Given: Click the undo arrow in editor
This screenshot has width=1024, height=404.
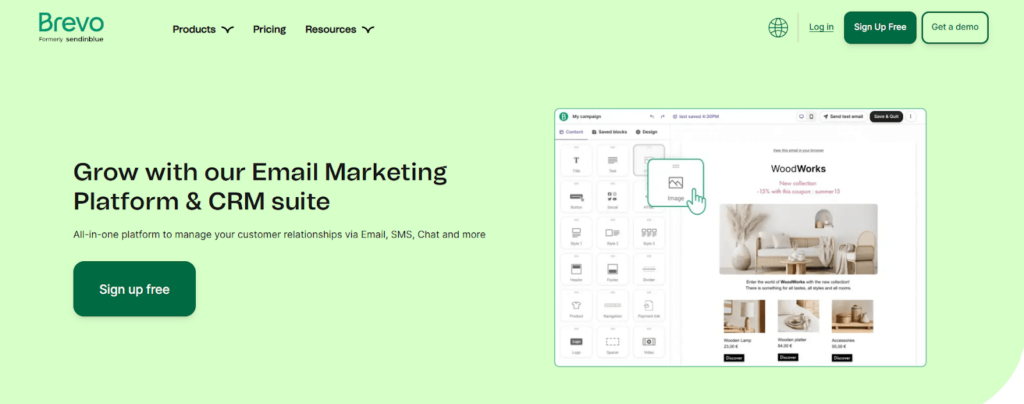Looking at the screenshot, I should pos(652,117).
